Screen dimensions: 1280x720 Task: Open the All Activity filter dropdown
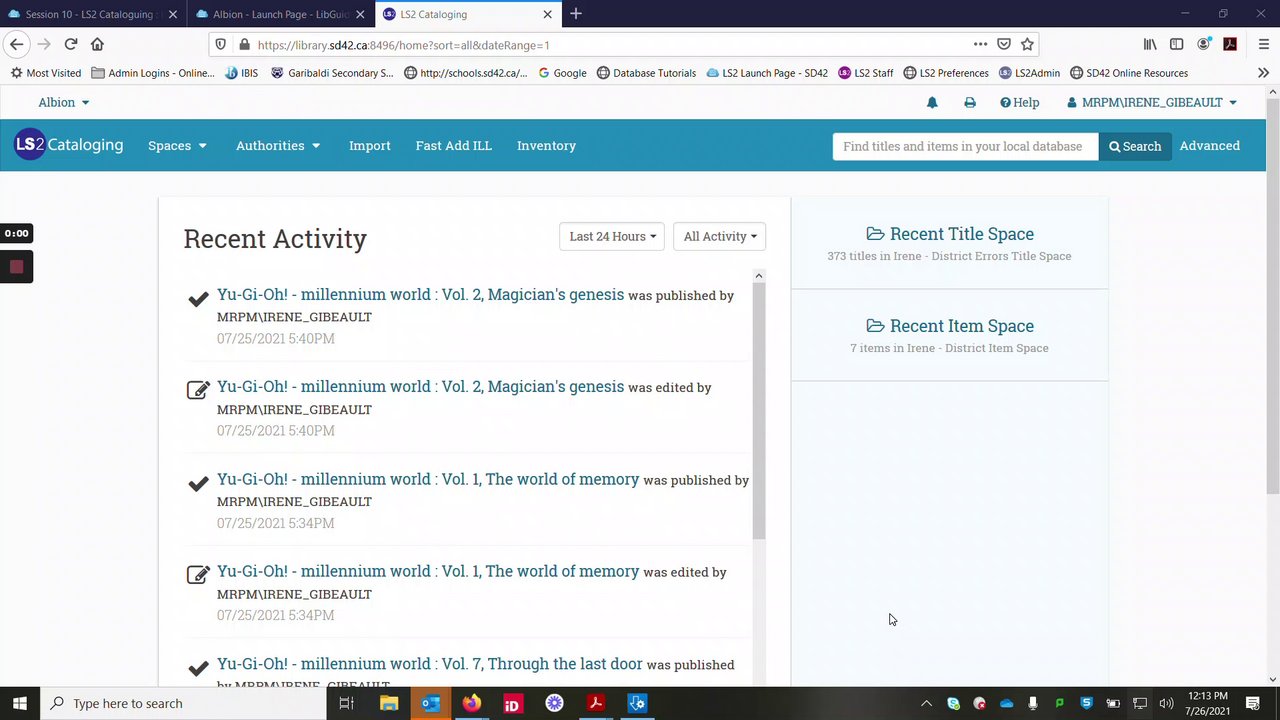point(719,237)
